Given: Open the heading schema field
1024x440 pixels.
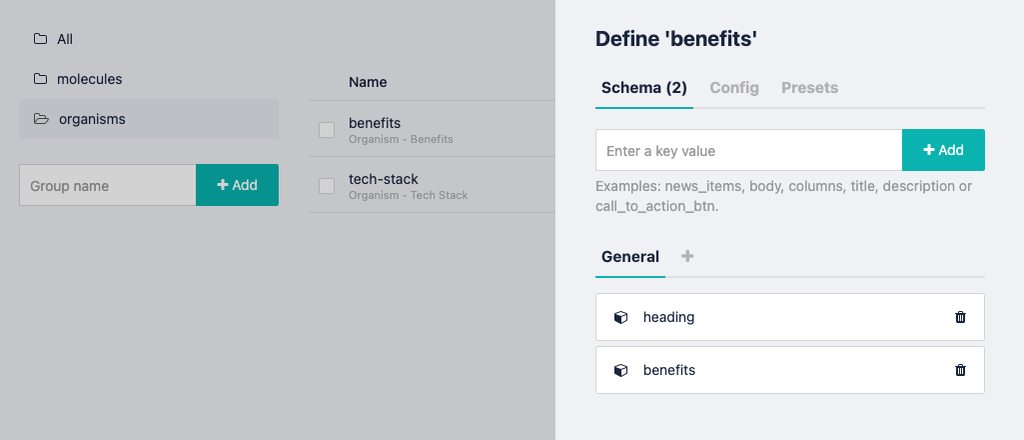Looking at the screenshot, I should (669, 317).
